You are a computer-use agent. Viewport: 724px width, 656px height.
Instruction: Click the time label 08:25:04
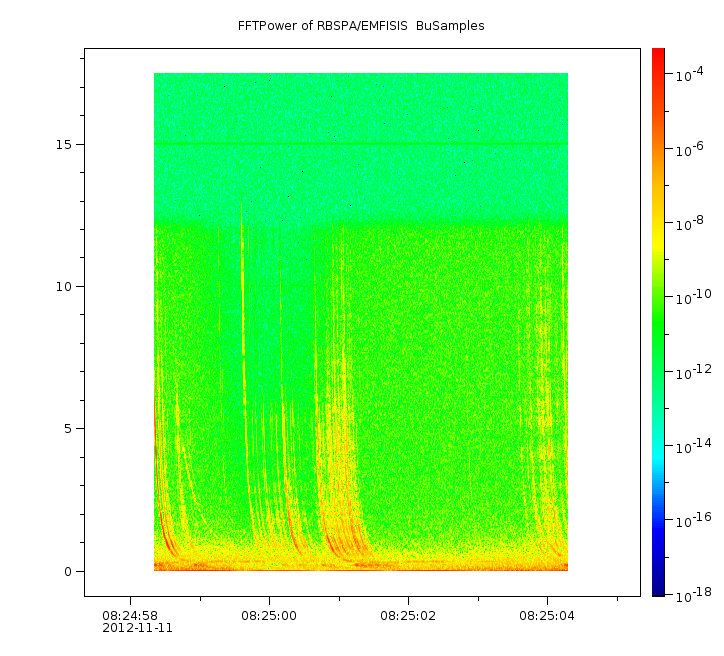point(547,616)
